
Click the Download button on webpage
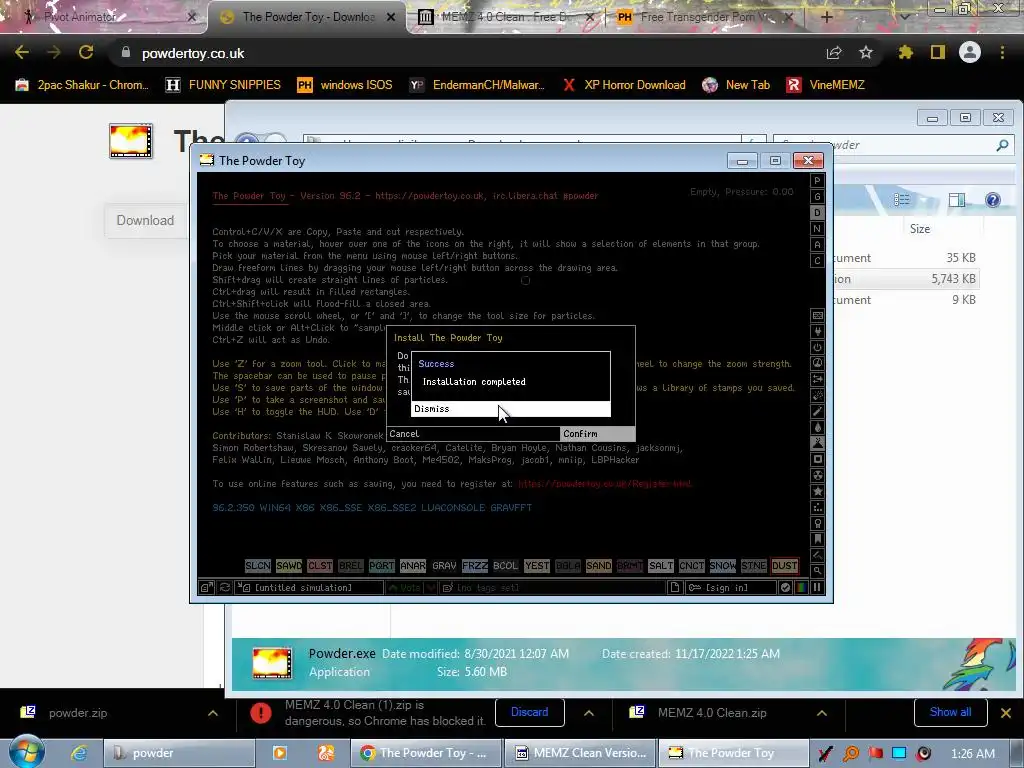(145, 221)
